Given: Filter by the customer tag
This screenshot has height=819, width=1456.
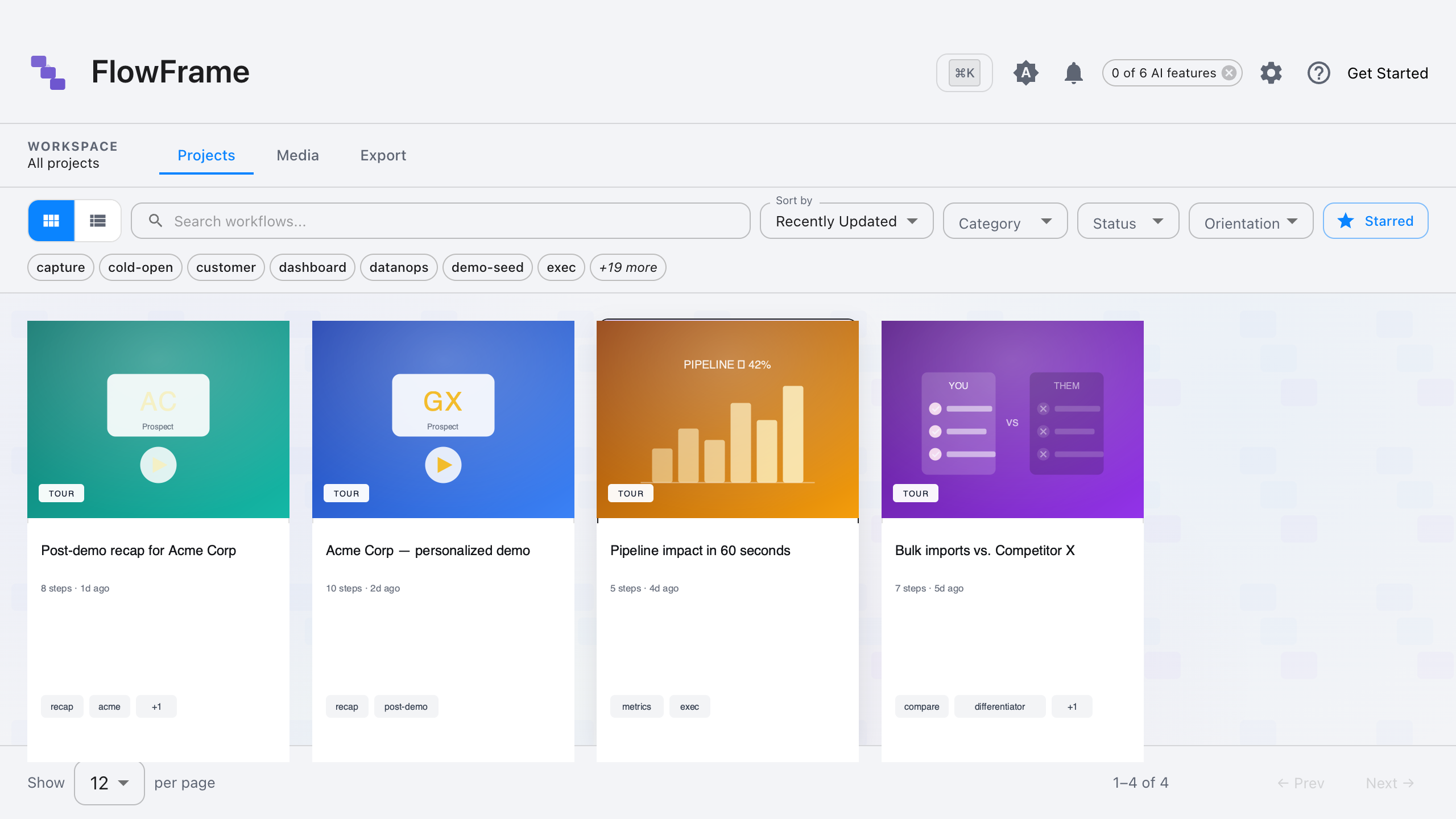Looking at the screenshot, I should click(226, 267).
